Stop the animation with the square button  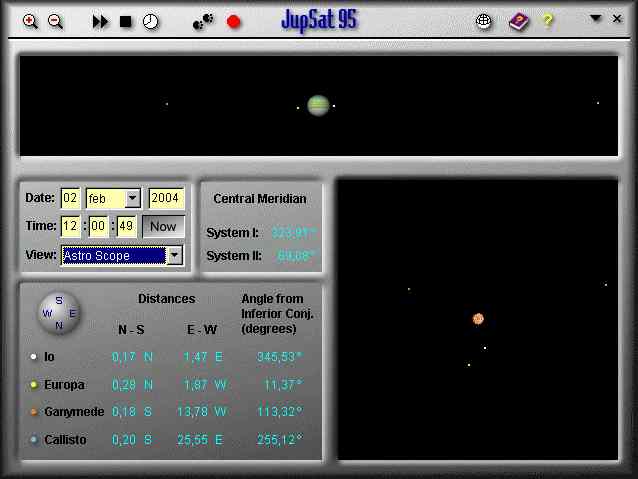126,22
